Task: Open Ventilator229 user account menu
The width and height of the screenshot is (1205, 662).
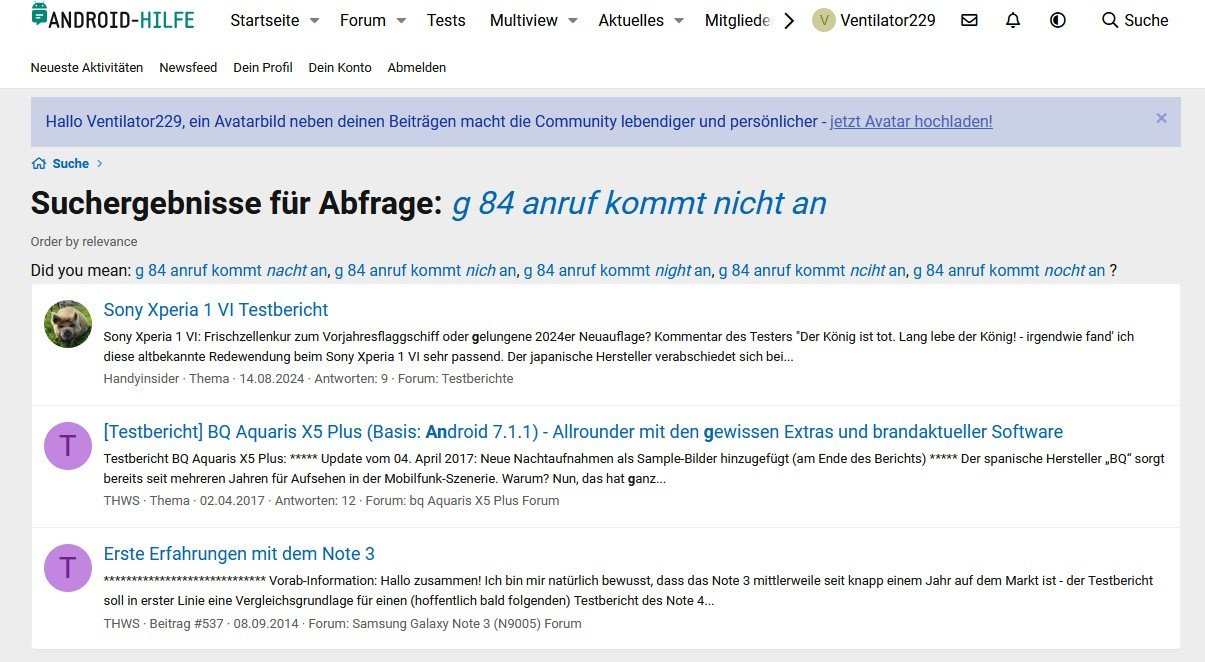Action: click(874, 20)
